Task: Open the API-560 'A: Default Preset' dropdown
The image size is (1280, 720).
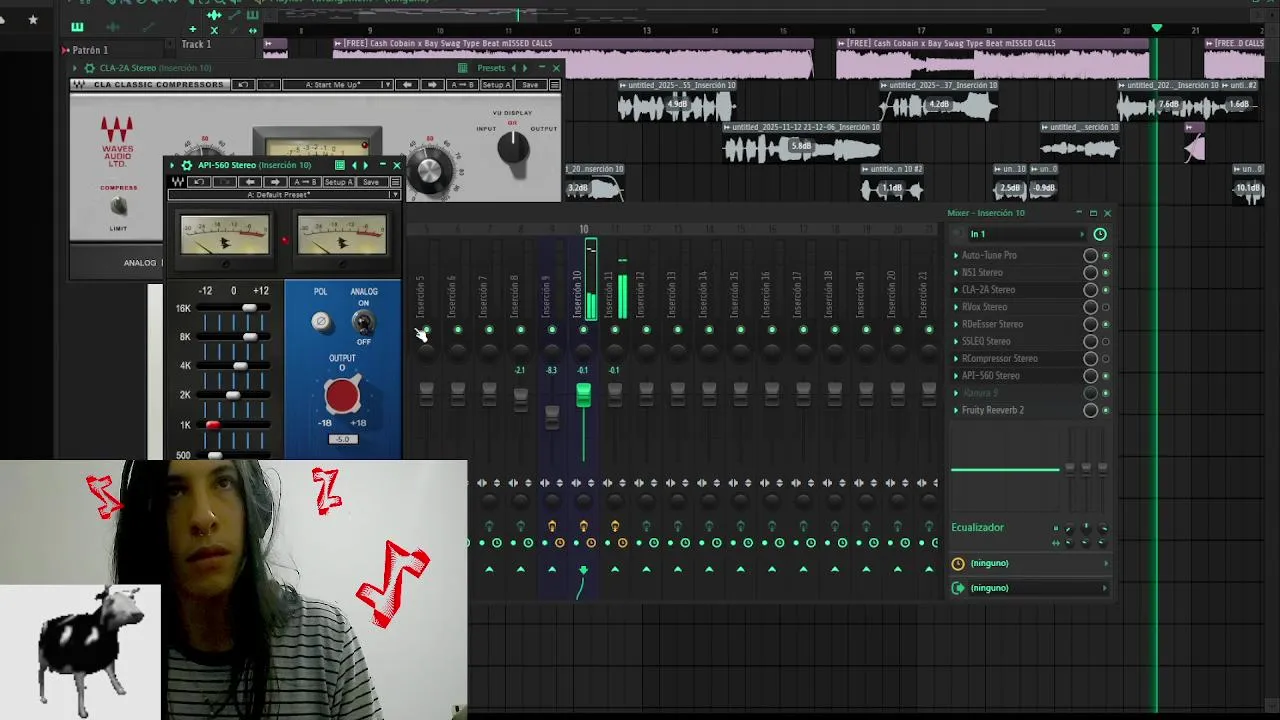Action: [285, 195]
